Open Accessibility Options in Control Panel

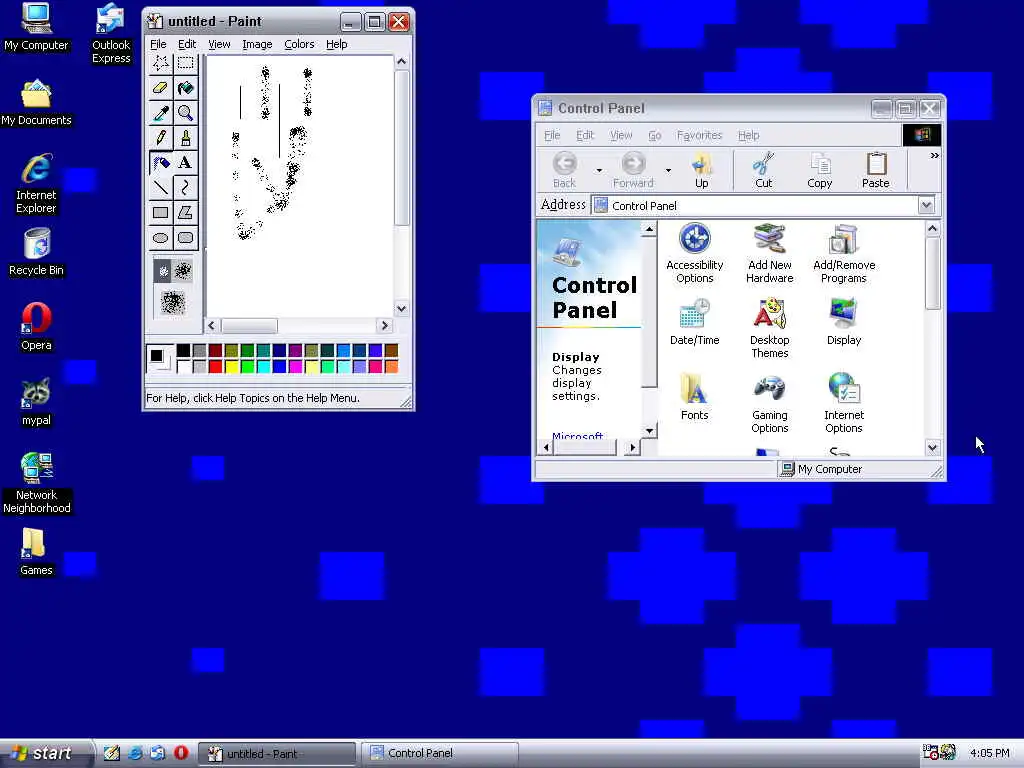[x=694, y=253]
